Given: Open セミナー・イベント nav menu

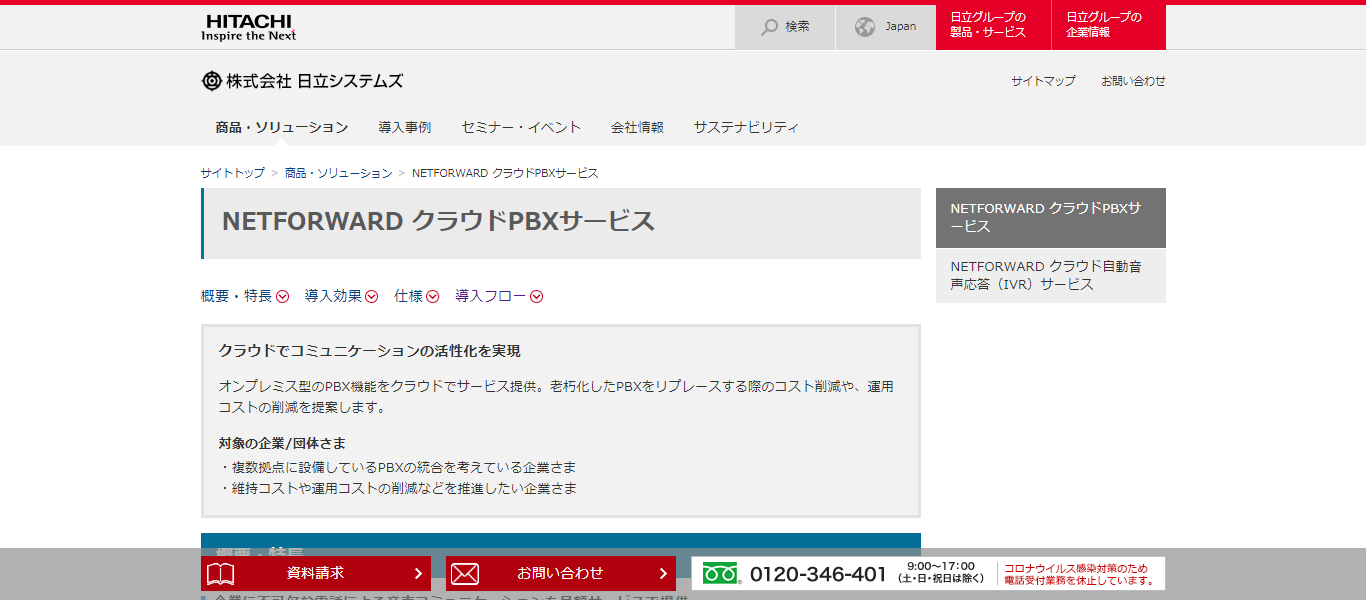Looking at the screenshot, I should 521,127.
